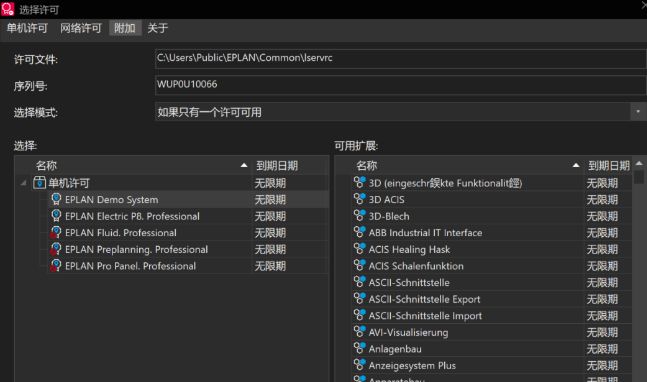
Task: Click the Anlagenbau extension icon
Action: 359,348
